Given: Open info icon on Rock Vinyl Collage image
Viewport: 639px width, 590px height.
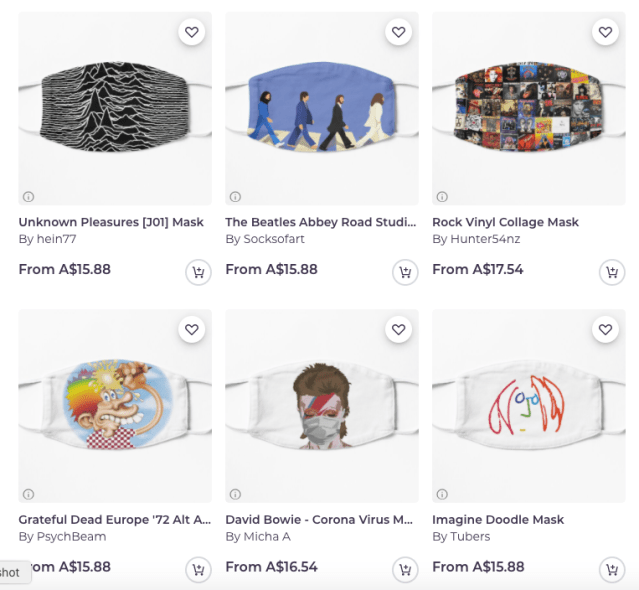Looking at the screenshot, I should (442, 196).
